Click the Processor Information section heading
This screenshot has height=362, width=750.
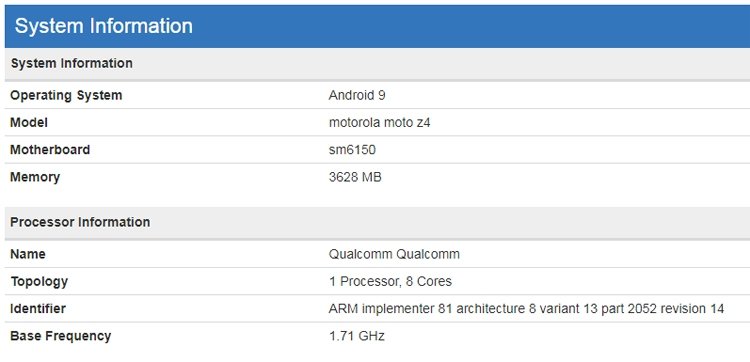[x=80, y=222]
